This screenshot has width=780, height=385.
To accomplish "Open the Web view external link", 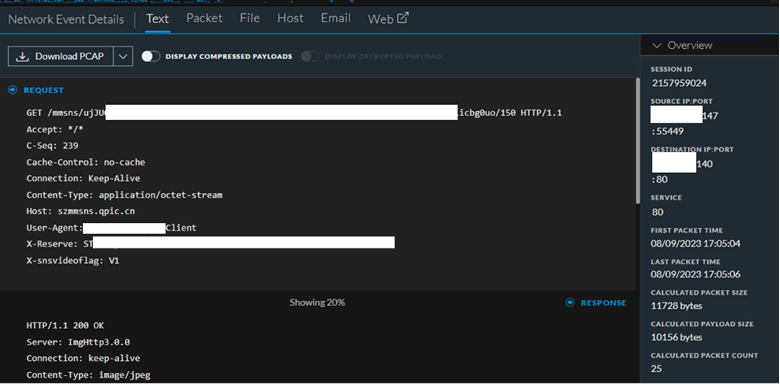I will tap(388, 19).
